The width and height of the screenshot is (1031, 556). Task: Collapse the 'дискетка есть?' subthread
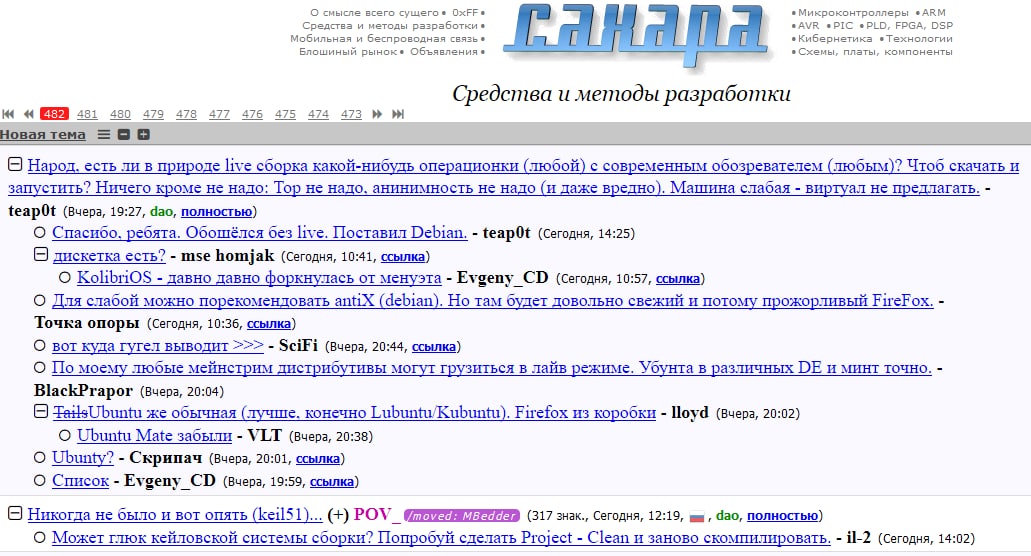click(x=41, y=254)
